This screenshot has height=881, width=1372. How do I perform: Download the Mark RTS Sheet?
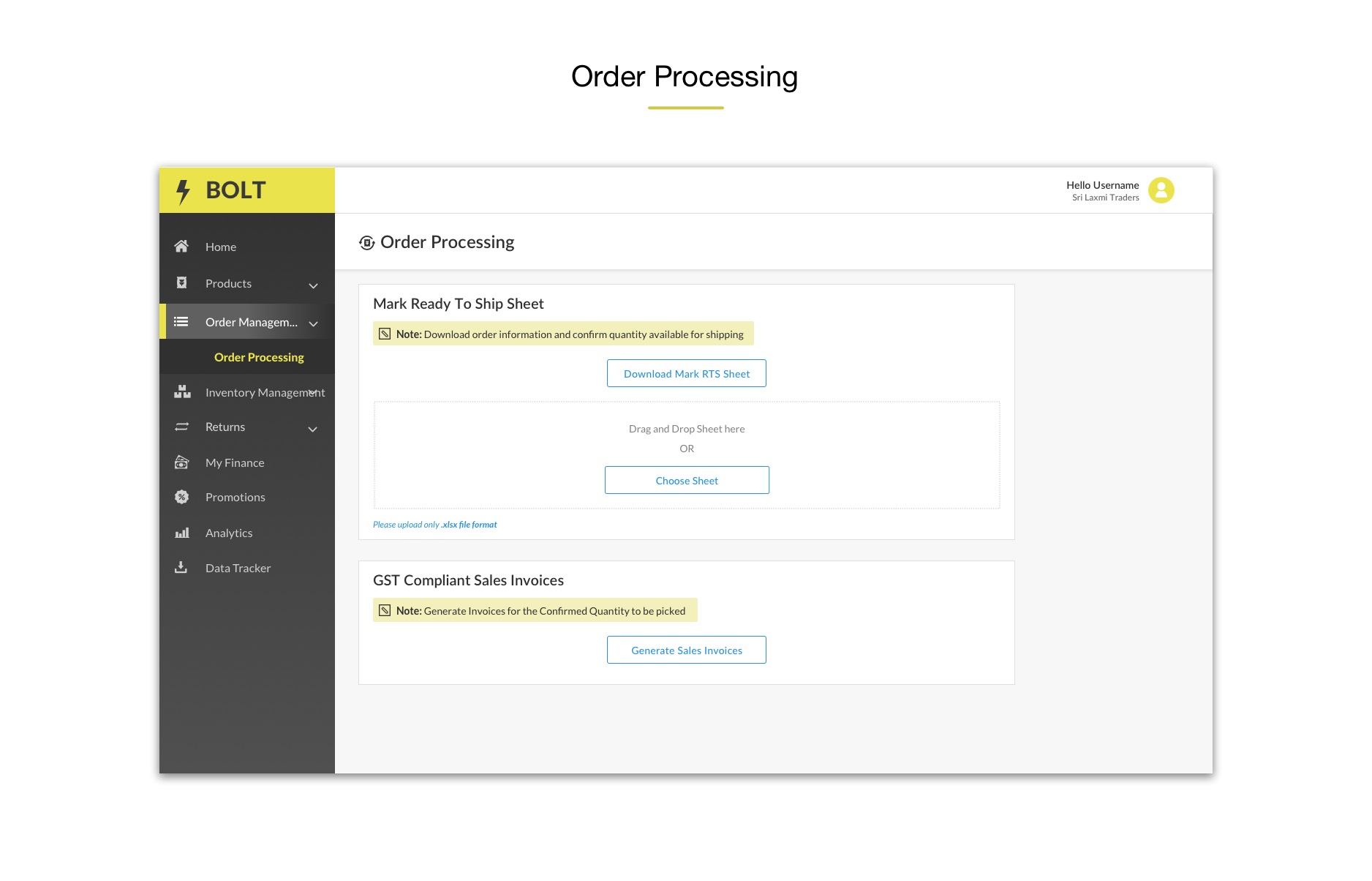[x=686, y=373]
